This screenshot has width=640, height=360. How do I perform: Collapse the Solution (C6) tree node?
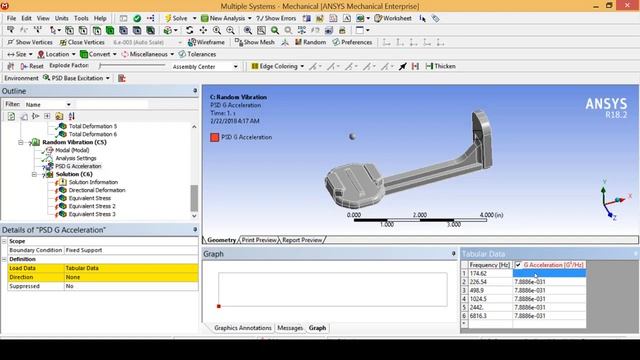coord(34,174)
